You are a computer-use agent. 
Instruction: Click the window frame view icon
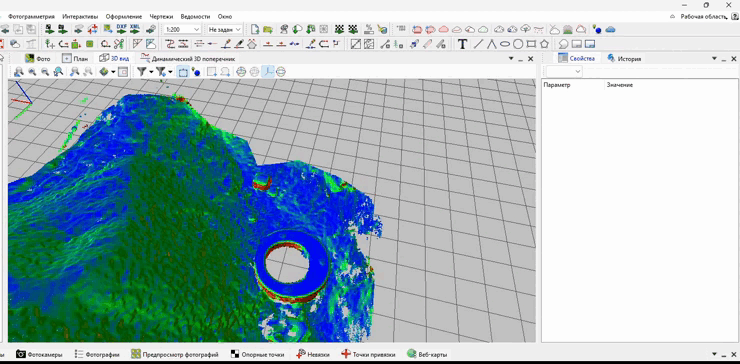pos(123,72)
